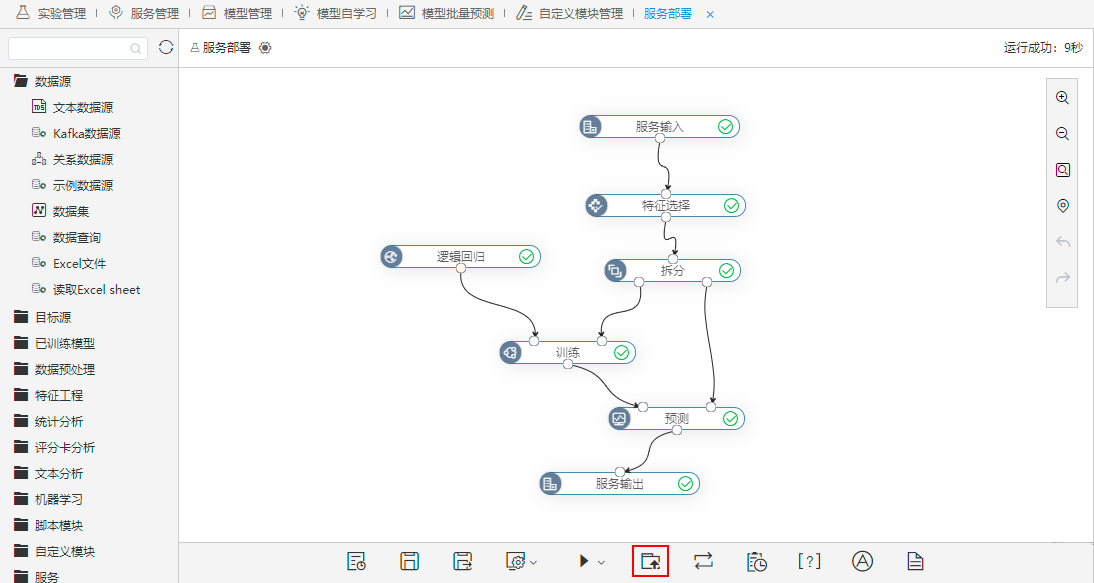Click the deploy service folder-upload icon

pos(650,561)
